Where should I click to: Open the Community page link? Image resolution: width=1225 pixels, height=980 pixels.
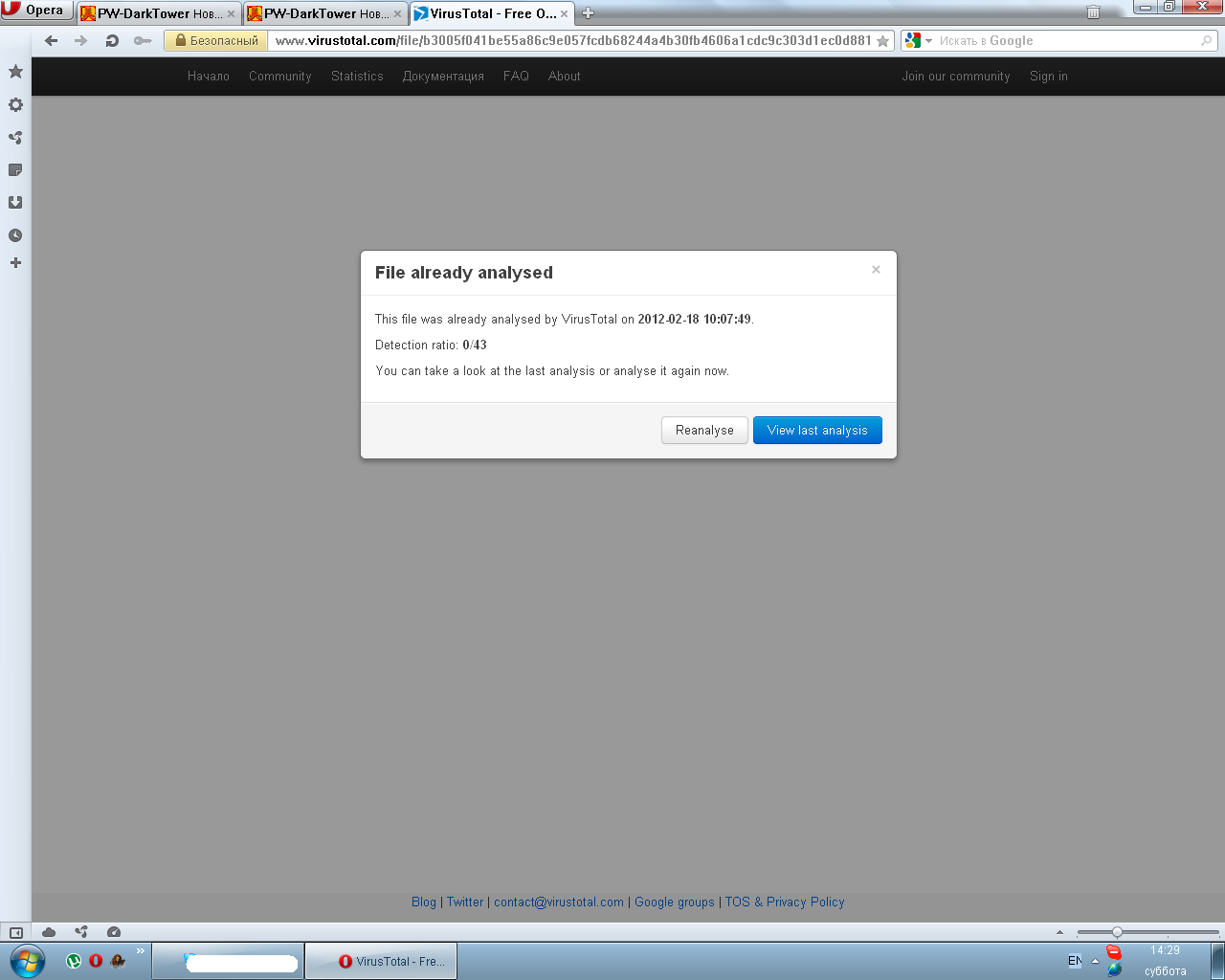(x=280, y=76)
